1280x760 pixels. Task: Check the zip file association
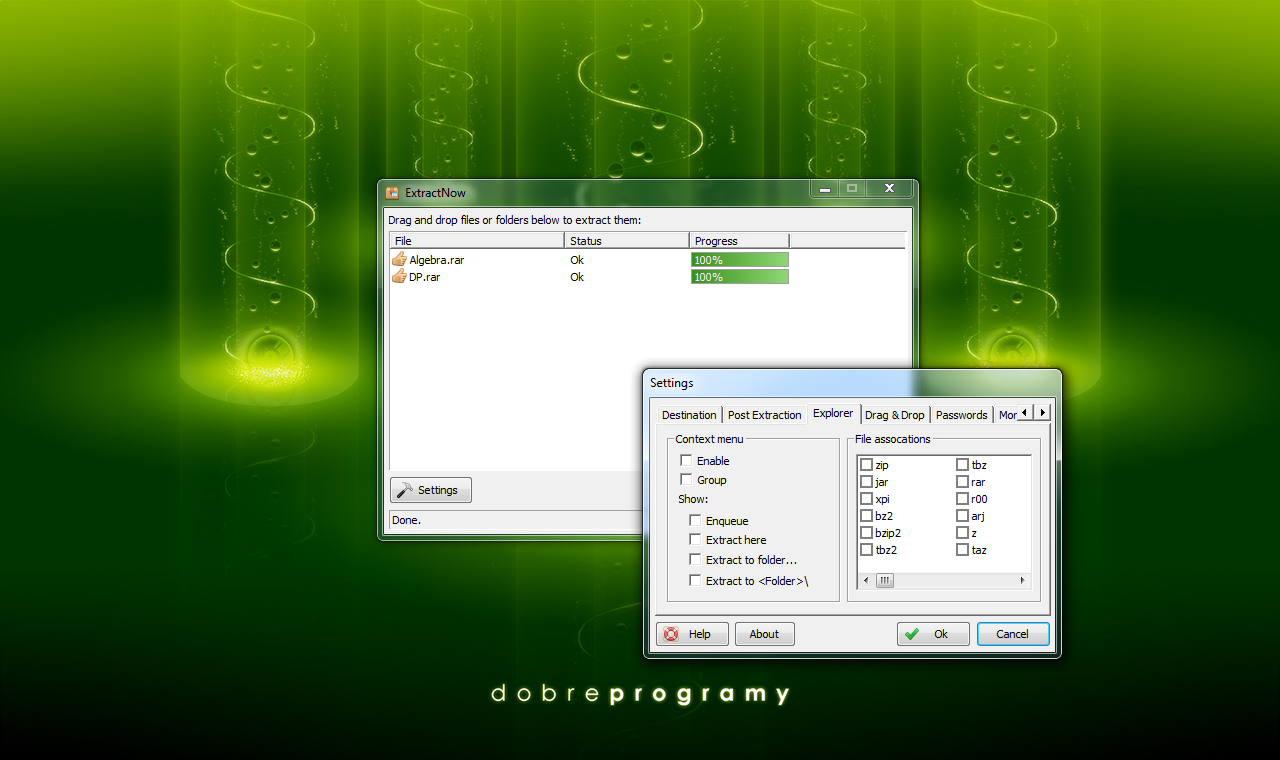pyautogui.click(x=866, y=465)
